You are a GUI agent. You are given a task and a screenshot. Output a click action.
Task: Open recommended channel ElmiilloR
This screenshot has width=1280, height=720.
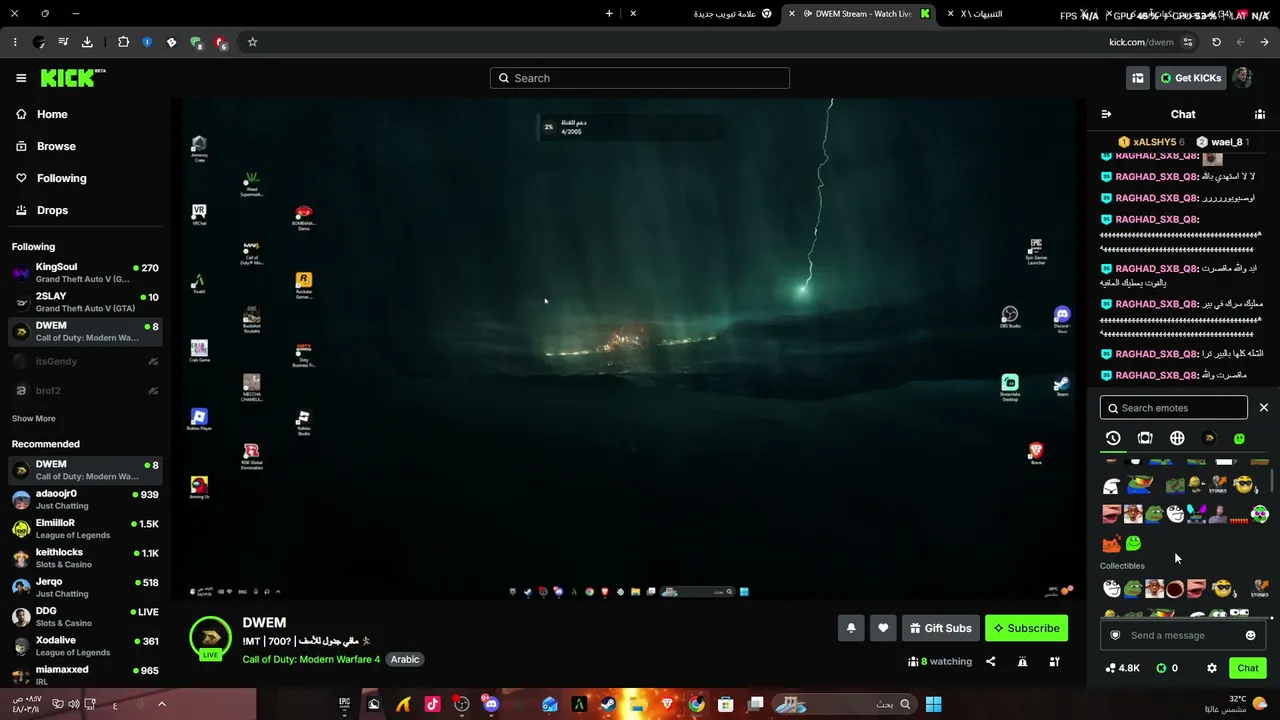point(85,529)
